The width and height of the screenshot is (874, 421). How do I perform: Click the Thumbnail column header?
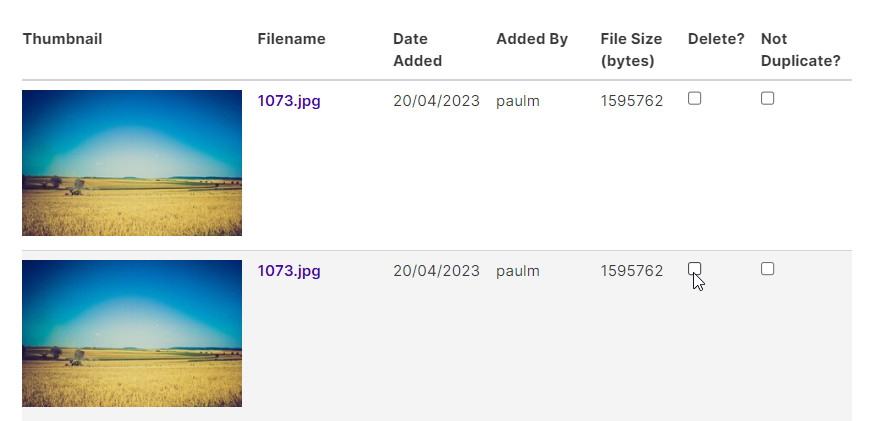[62, 39]
